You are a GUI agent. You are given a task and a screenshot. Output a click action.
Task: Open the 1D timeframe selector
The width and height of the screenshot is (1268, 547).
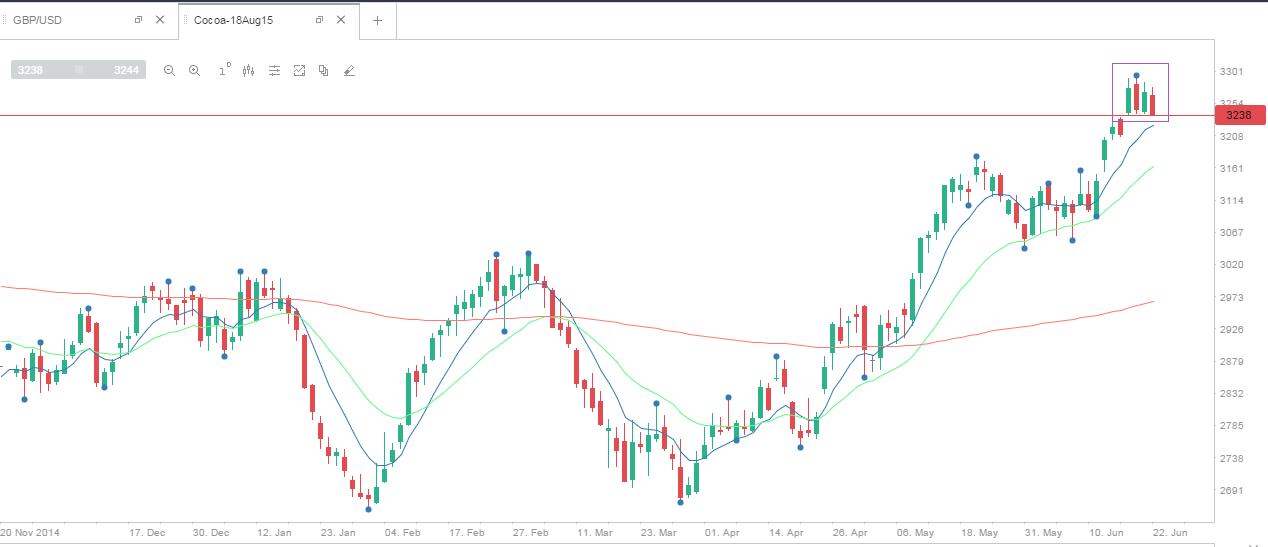[224, 70]
